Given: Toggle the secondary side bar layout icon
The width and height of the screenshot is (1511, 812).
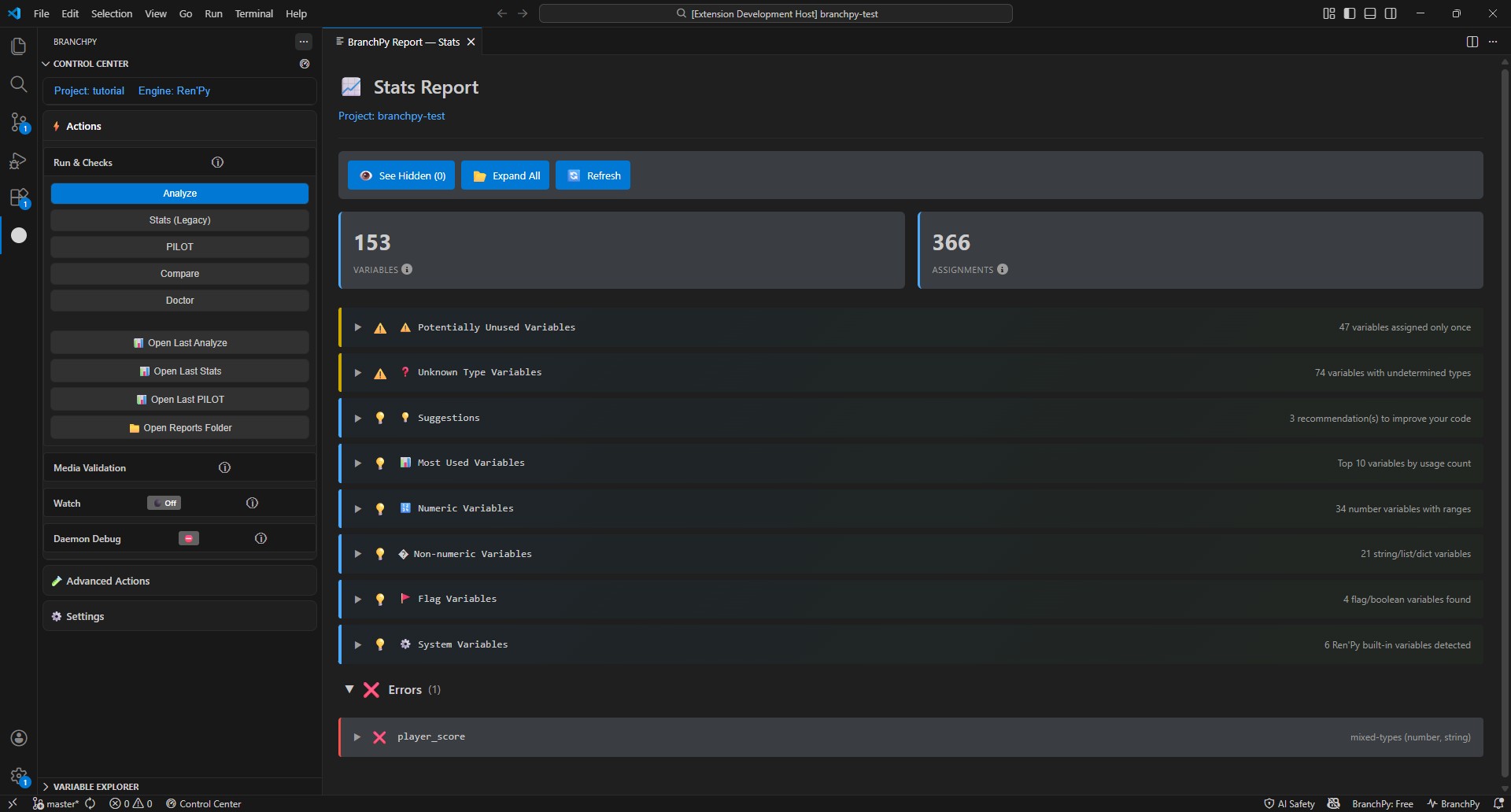Looking at the screenshot, I should click(x=1391, y=13).
